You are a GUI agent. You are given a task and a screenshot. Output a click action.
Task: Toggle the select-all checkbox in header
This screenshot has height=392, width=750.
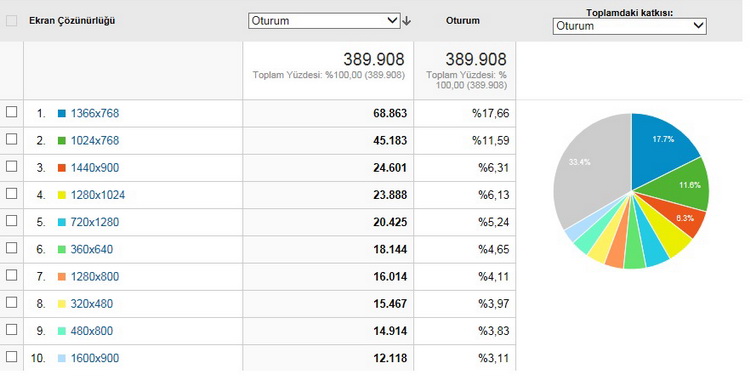[11, 21]
